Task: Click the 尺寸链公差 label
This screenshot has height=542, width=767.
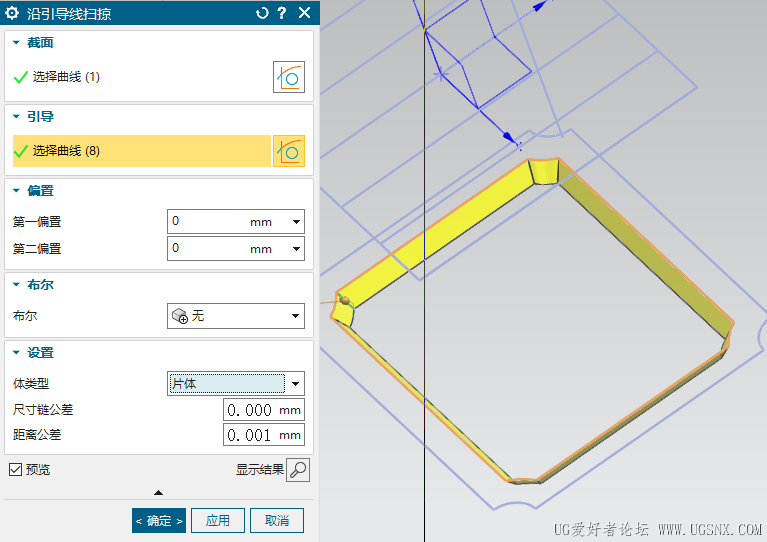Action: (43, 410)
